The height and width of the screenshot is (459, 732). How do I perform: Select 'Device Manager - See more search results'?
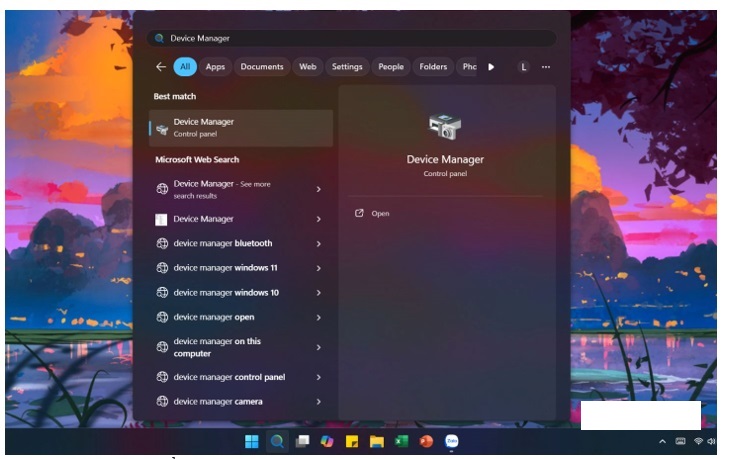tap(241, 189)
